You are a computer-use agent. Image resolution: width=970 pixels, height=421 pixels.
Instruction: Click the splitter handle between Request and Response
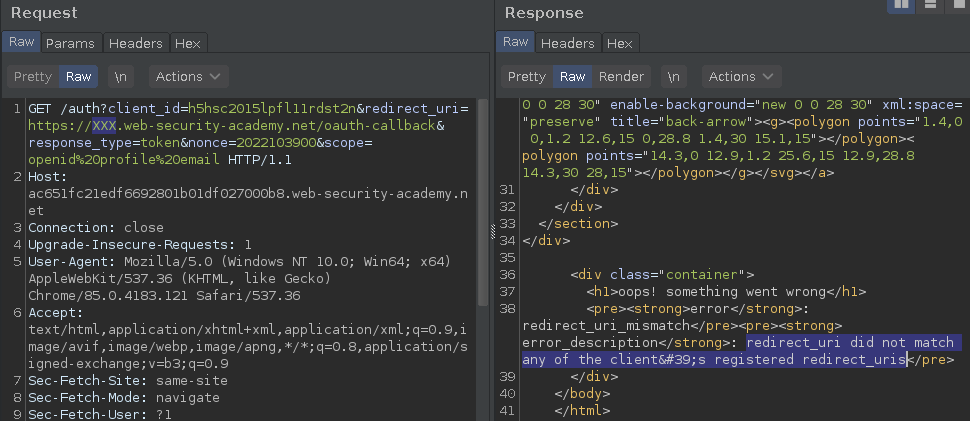tap(493, 231)
